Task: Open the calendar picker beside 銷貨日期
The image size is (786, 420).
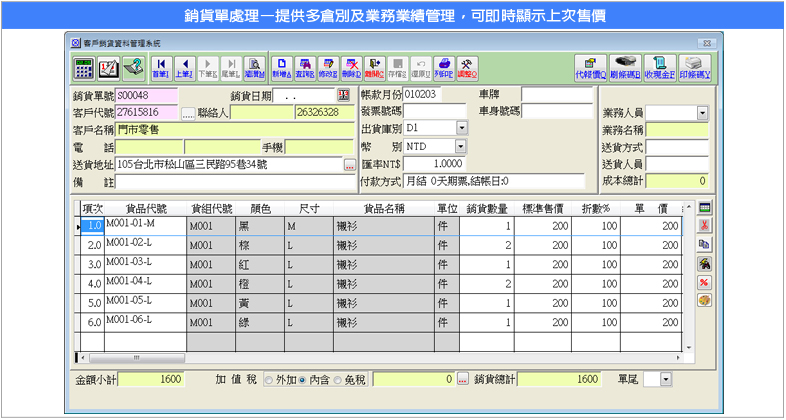Action: pos(343,96)
